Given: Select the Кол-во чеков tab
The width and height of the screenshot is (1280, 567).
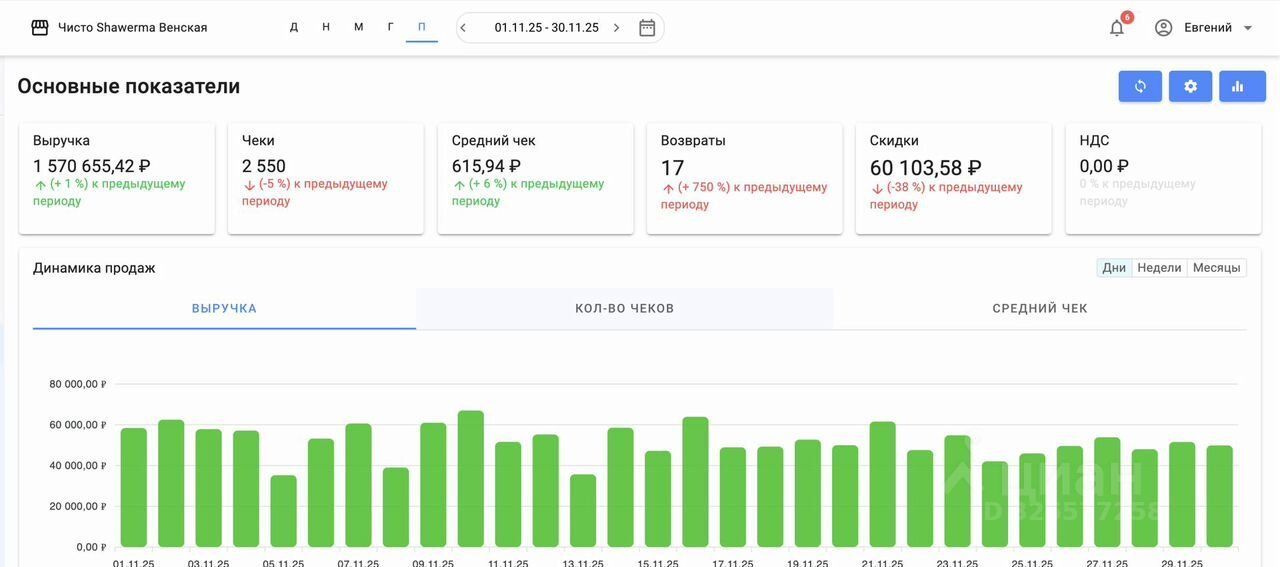Looking at the screenshot, I should pyautogui.click(x=624, y=308).
